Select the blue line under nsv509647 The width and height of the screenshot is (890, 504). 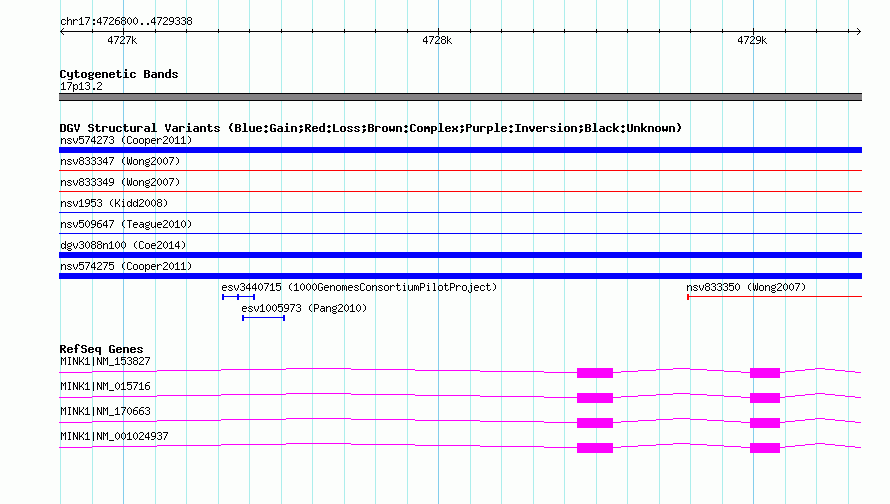460,233
